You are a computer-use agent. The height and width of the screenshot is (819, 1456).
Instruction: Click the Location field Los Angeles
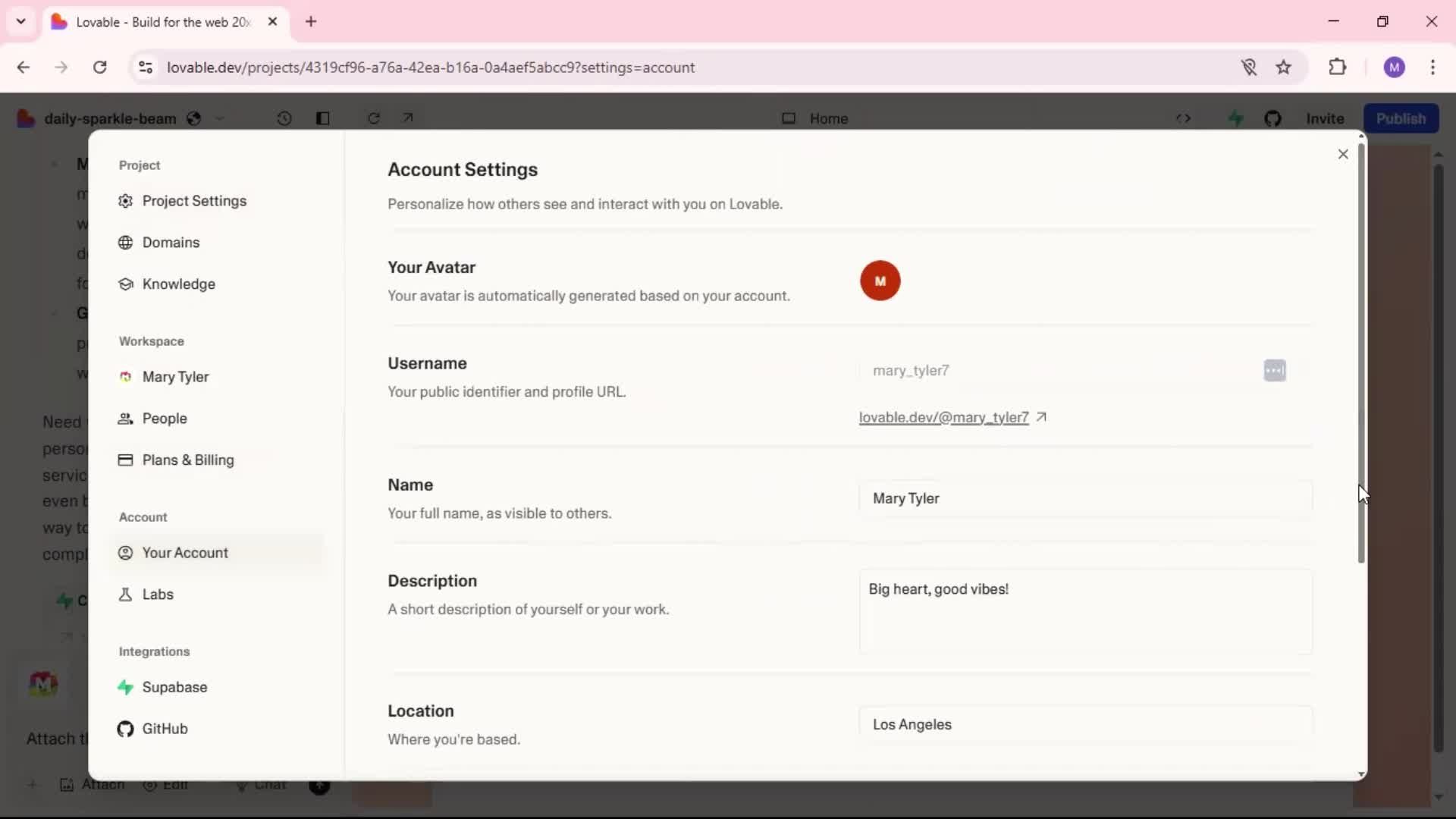point(1085,724)
